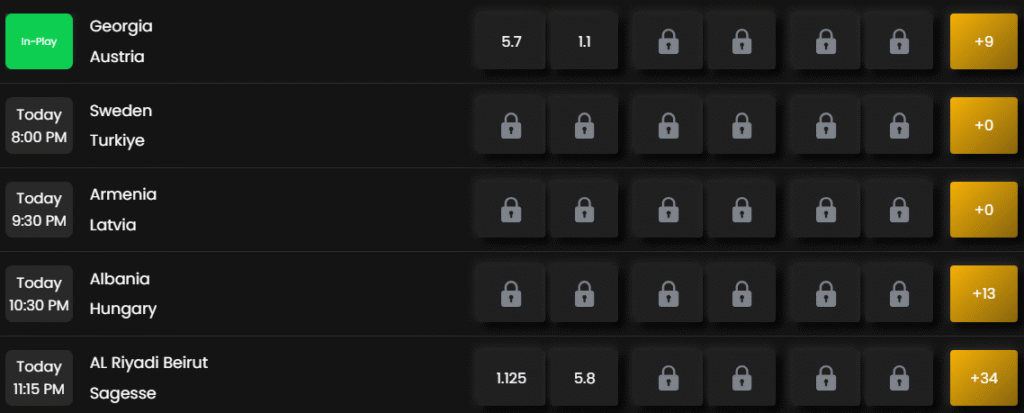Viewport: 1024px width, 413px height.
Task: Click last lock icon in Albania row
Action: click(x=899, y=293)
